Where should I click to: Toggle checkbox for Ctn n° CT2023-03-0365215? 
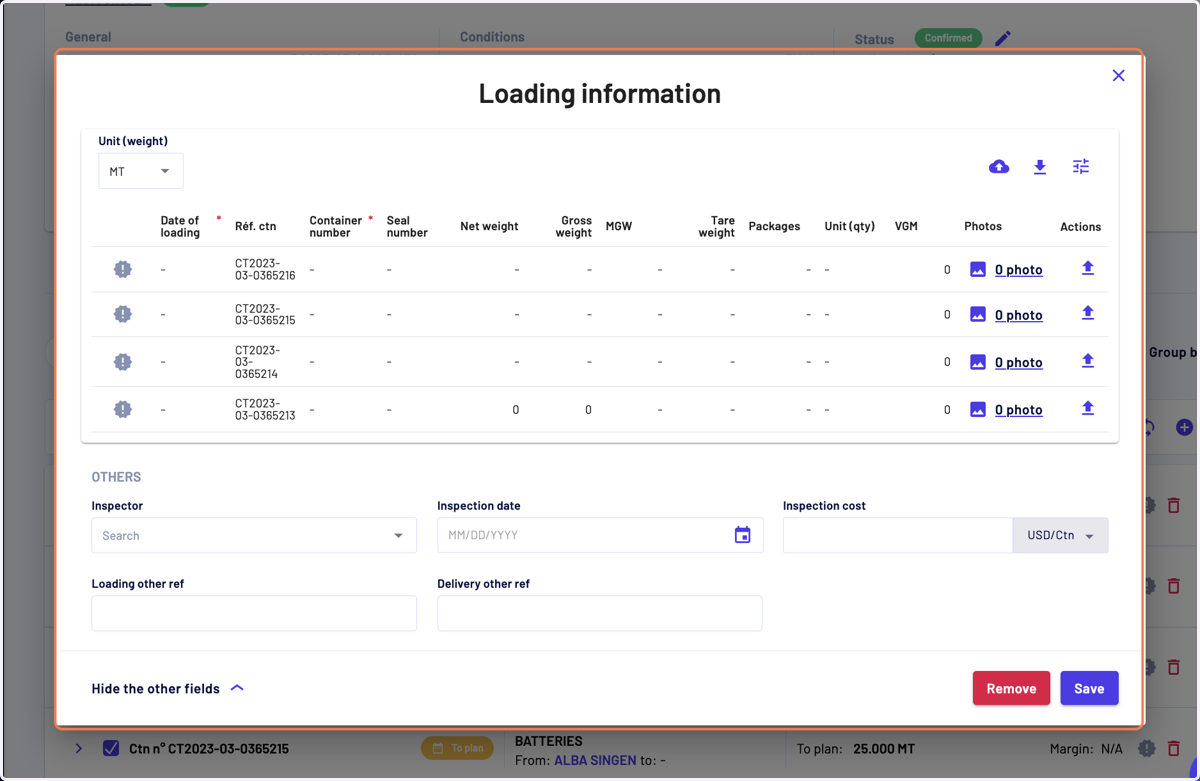pos(111,748)
